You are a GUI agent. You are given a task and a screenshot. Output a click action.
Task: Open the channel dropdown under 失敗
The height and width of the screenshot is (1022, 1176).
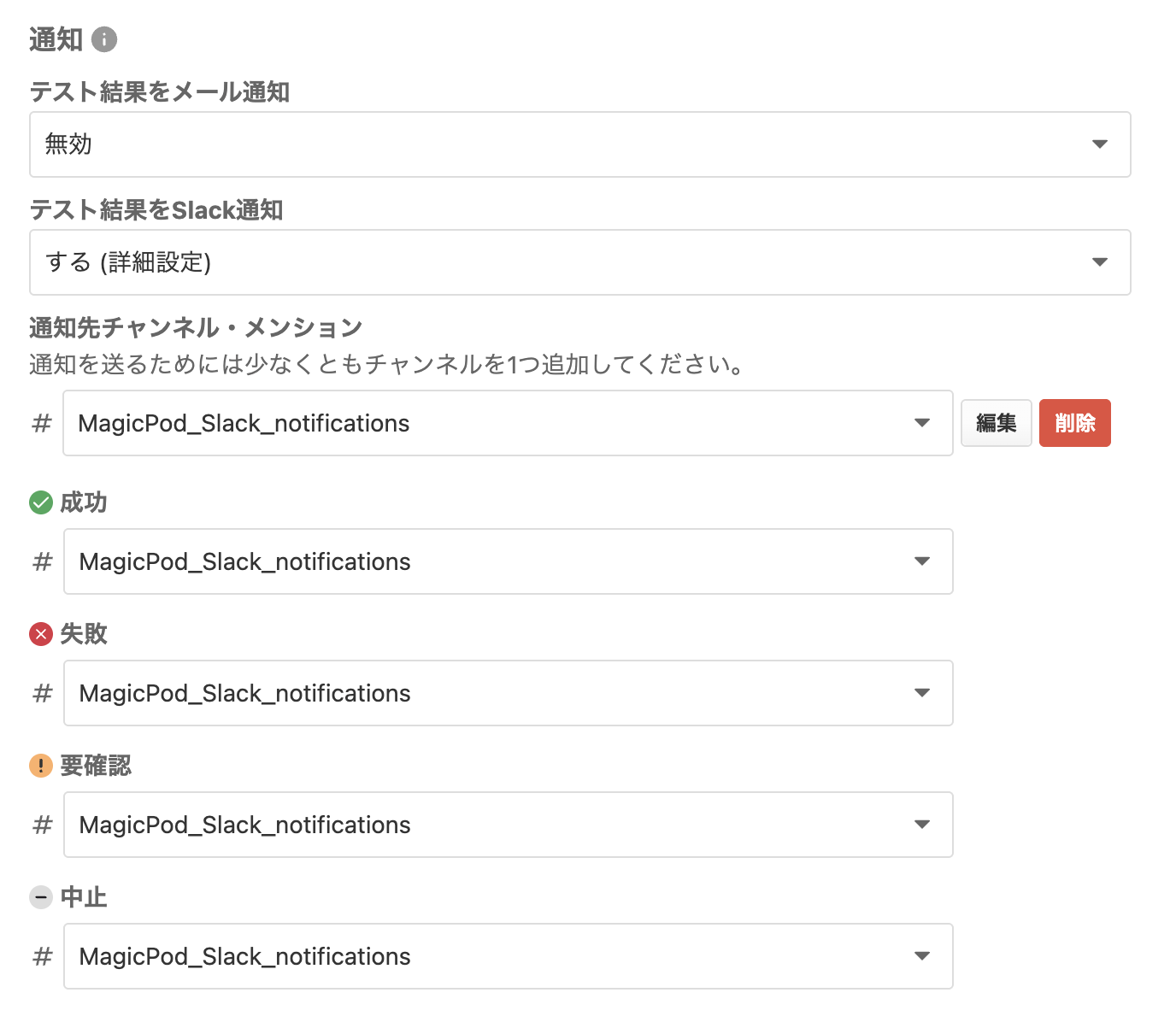point(509,693)
